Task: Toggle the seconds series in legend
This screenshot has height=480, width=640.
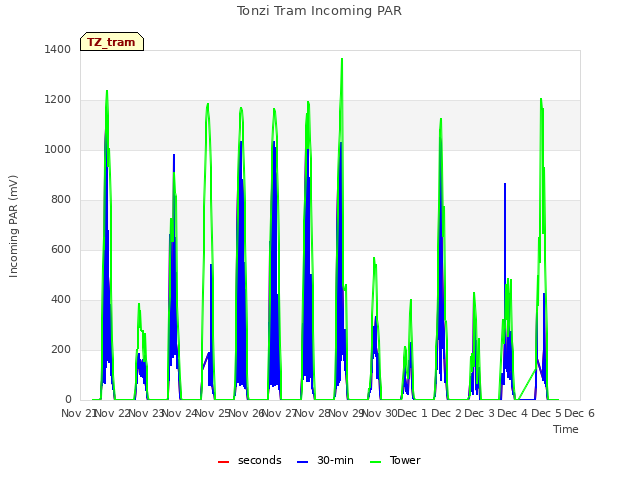Action: click(249, 461)
